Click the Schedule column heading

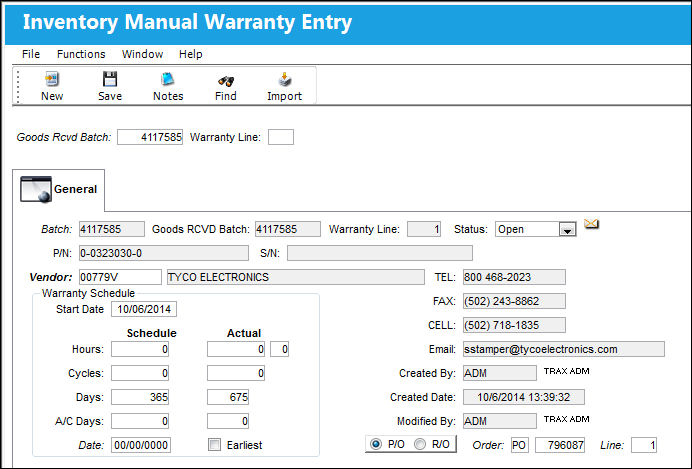(151, 333)
